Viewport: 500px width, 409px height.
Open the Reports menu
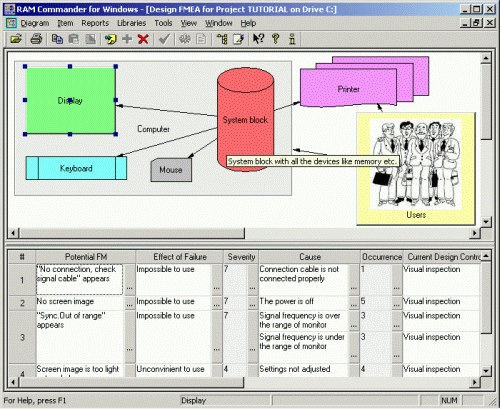(x=95, y=23)
